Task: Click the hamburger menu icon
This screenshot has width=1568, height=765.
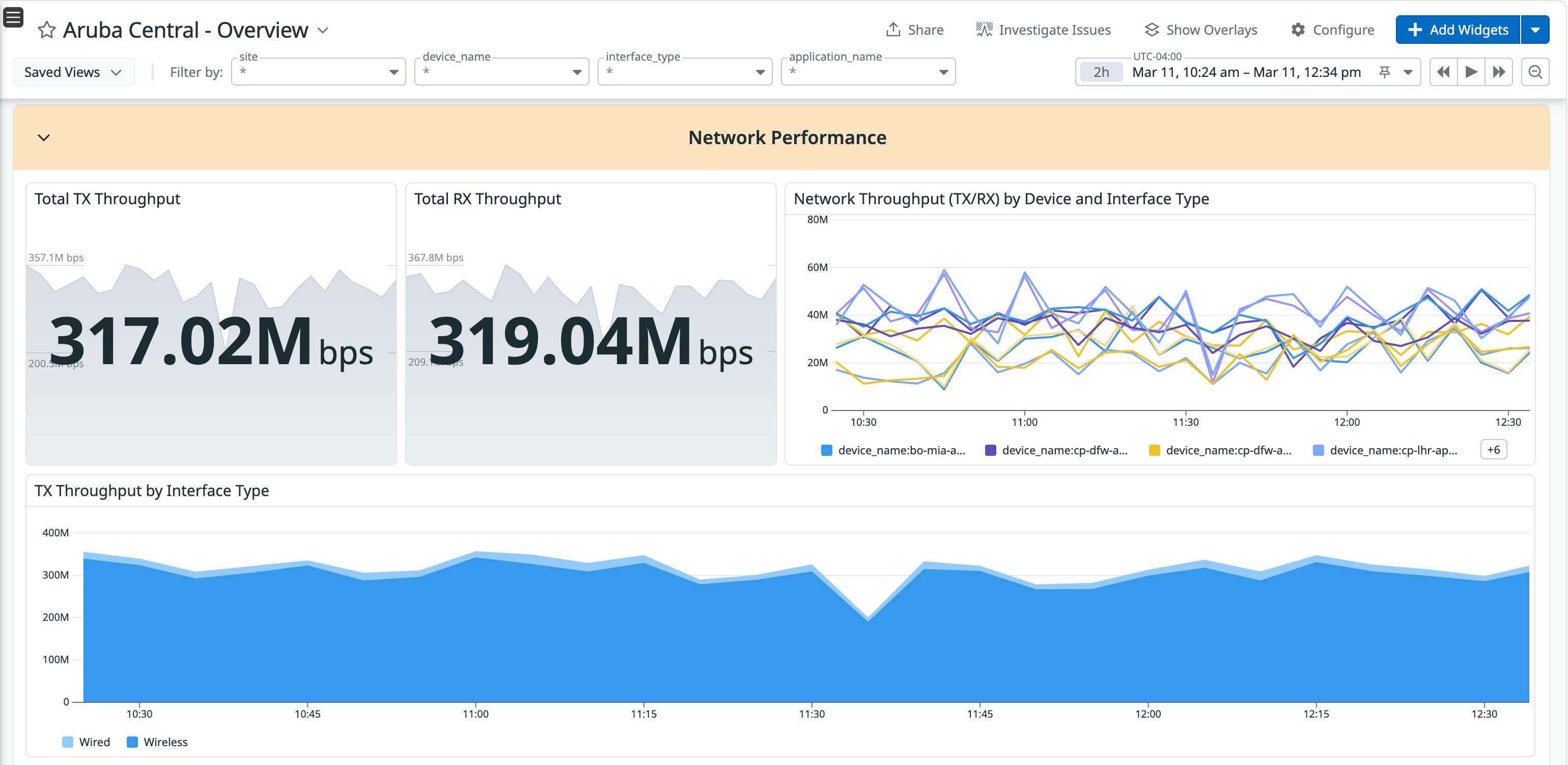Action: tap(13, 19)
